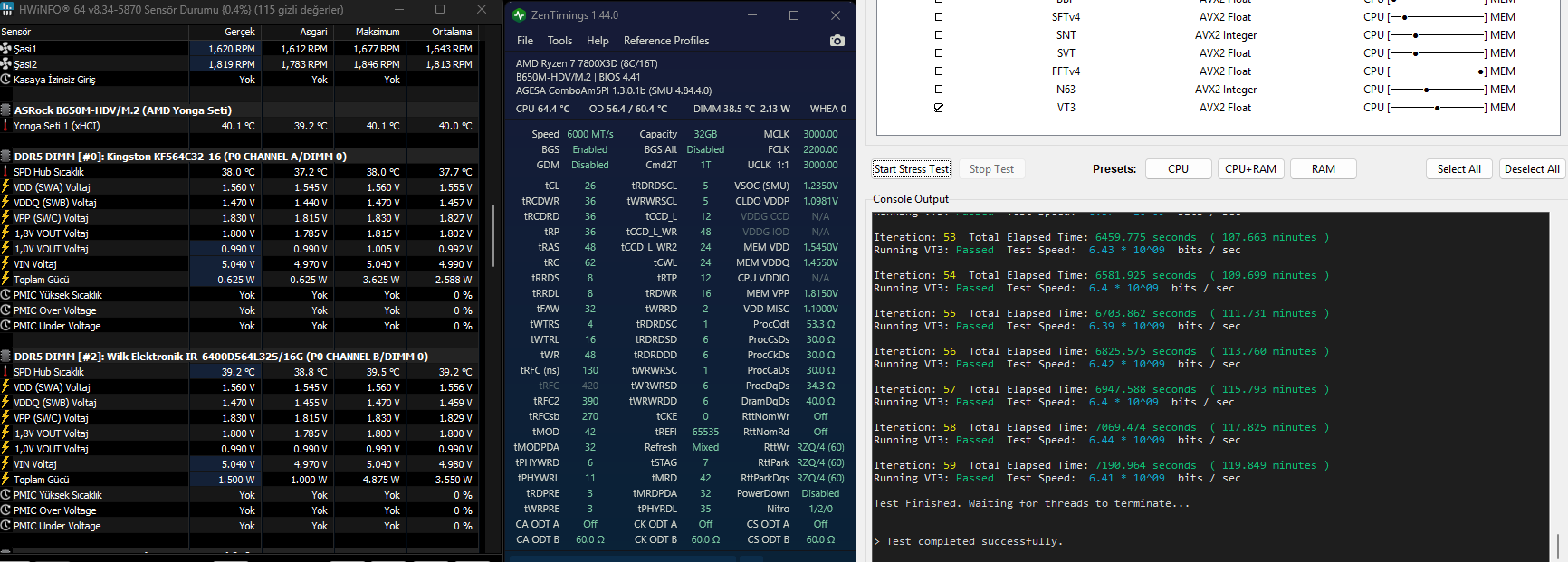This screenshot has width=1568, height=562.
Task: Click the ZenTimings app icon in its title bar
Action: point(519,15)
